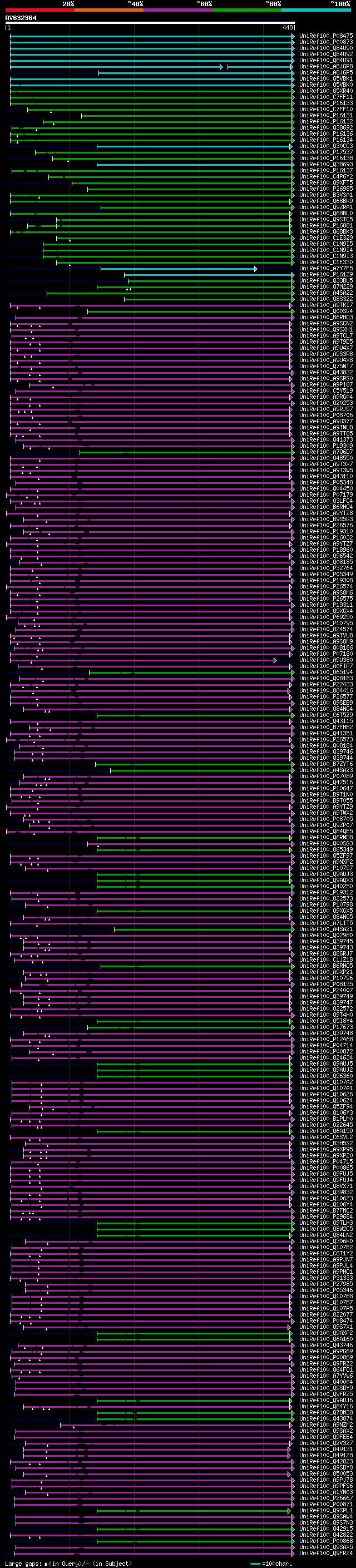The height and width of the screenshot is (1568, 356).
Task: Click label UniRef100_Q43110
Action: [325, 477]
